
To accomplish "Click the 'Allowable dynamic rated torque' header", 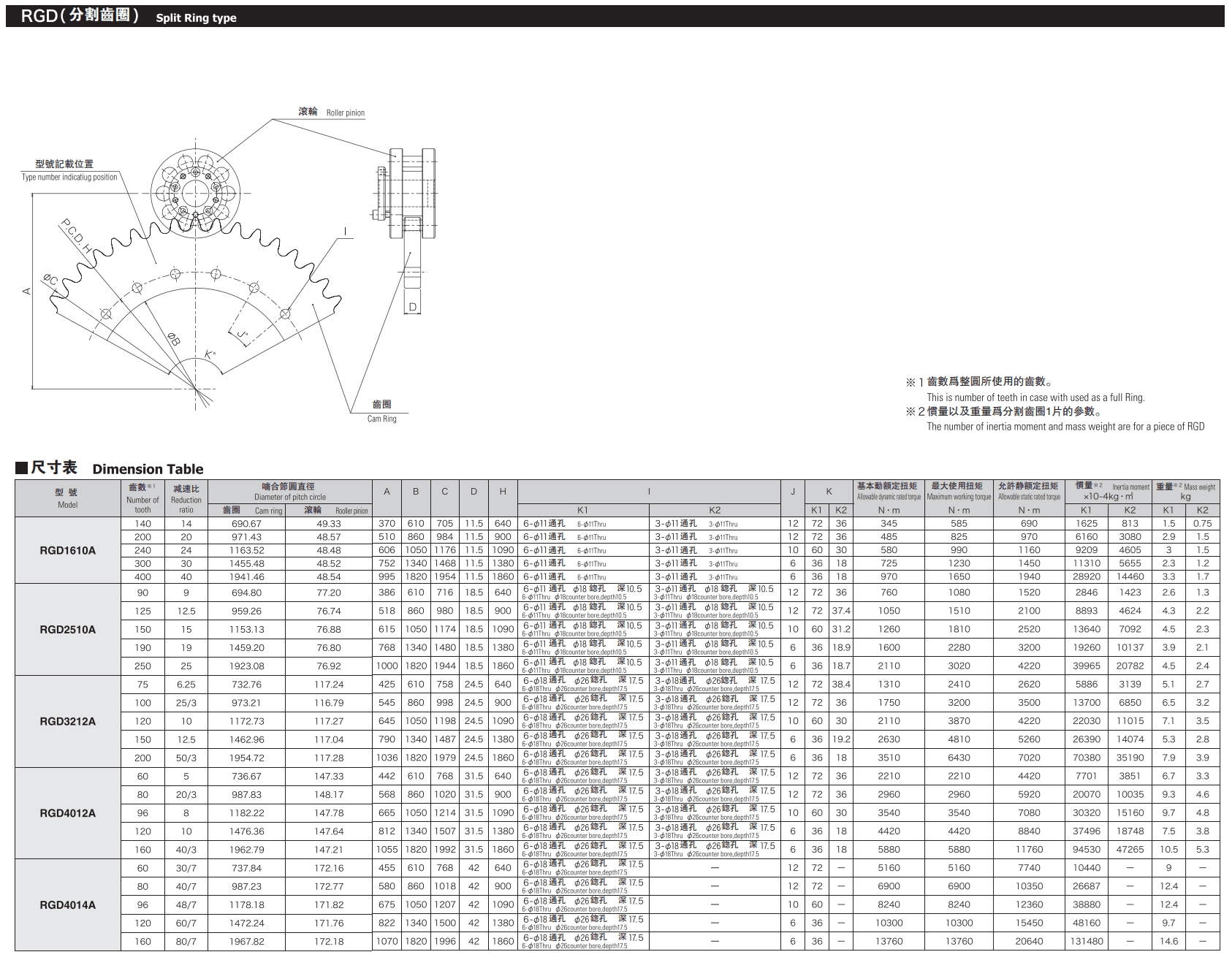I will point(889,497).
